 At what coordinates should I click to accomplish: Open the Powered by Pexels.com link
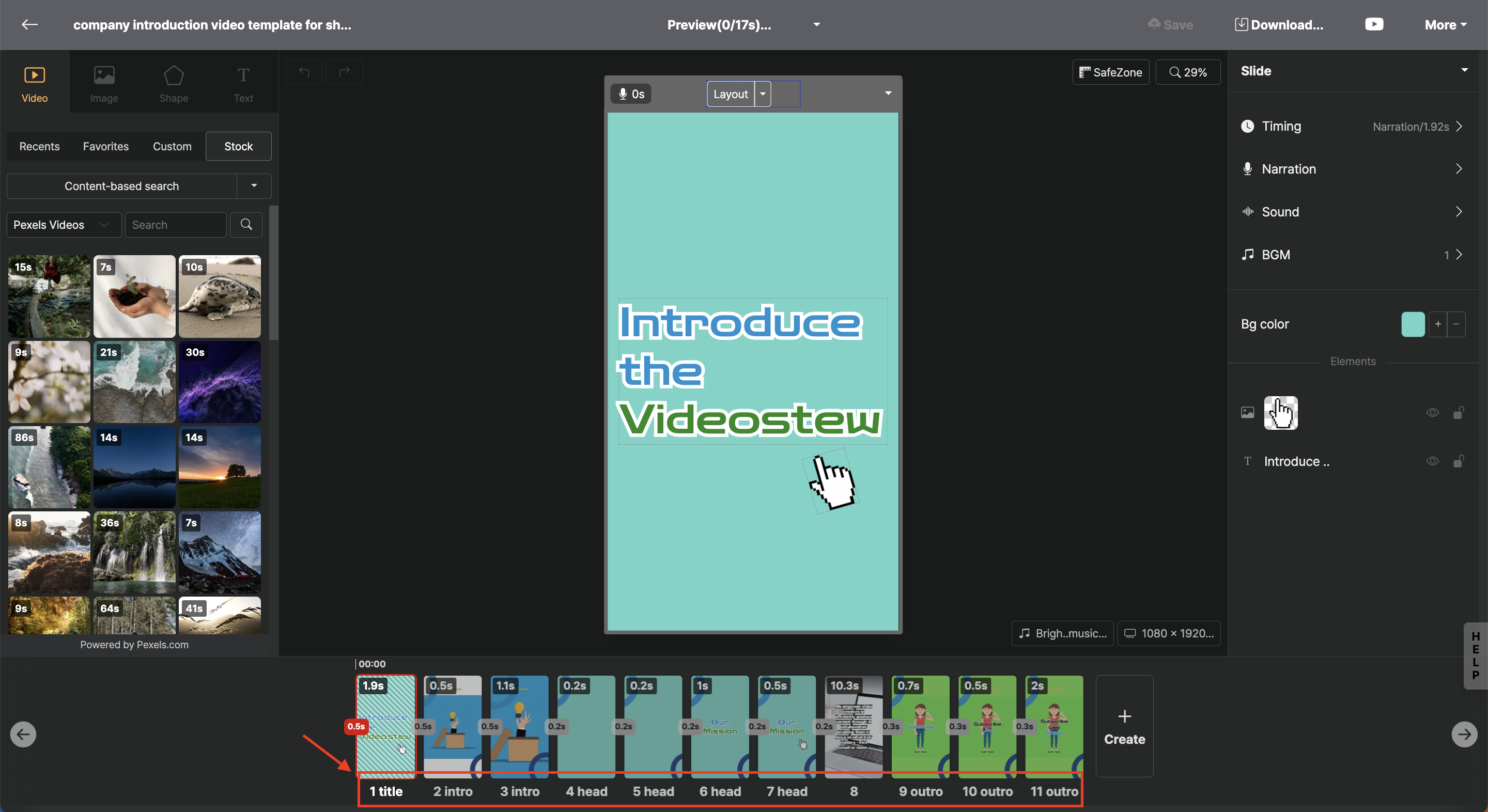134,645
